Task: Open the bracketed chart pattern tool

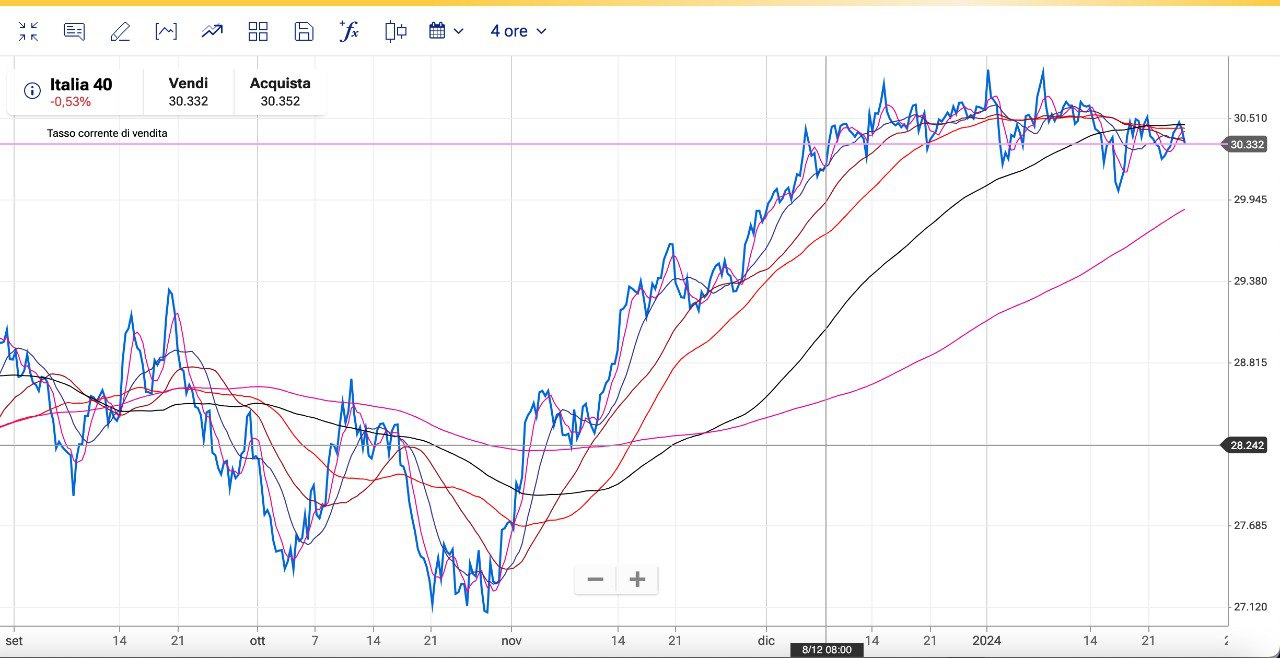Action: coord(166,31)
